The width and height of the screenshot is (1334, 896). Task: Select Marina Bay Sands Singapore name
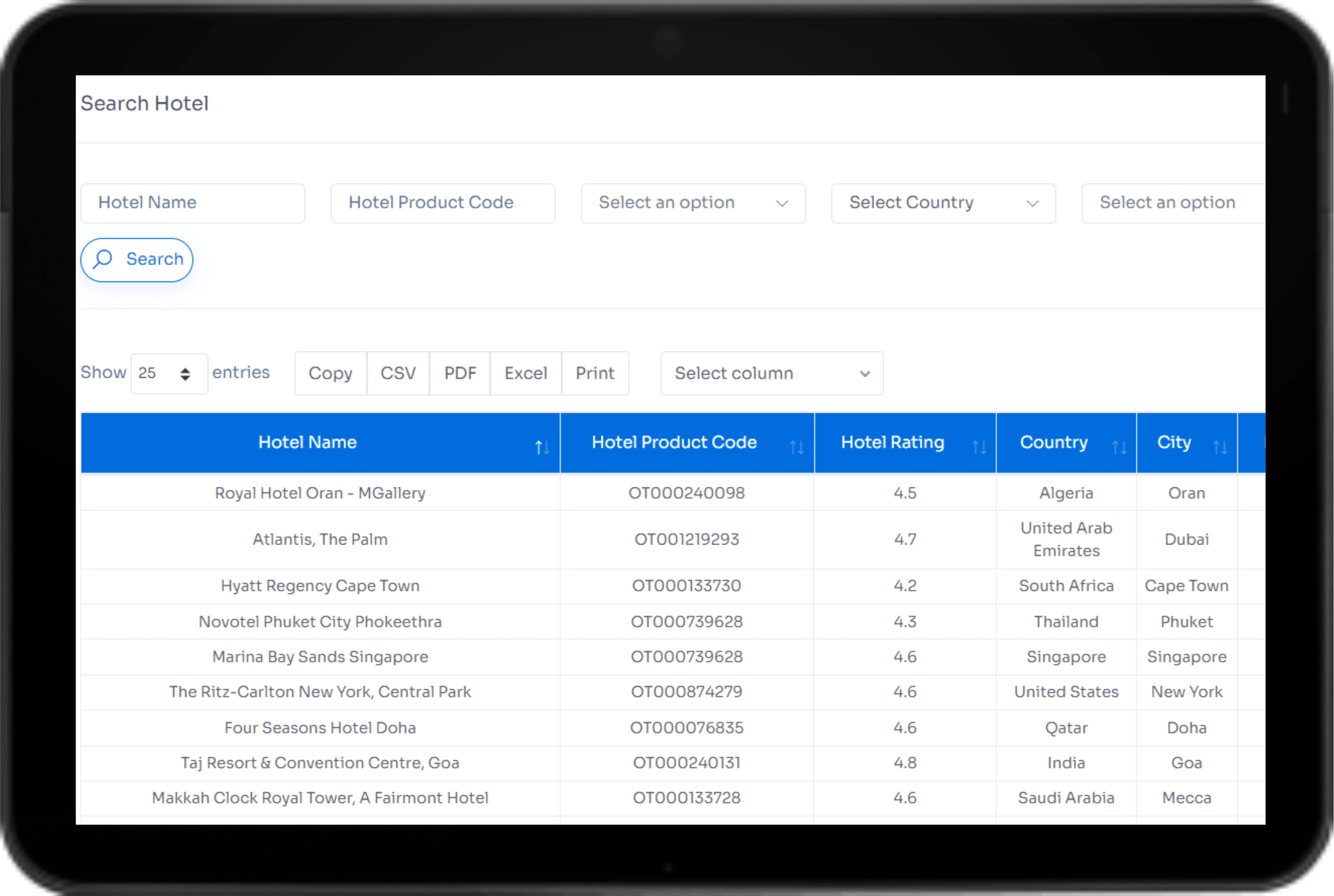(x=320, y=657)
